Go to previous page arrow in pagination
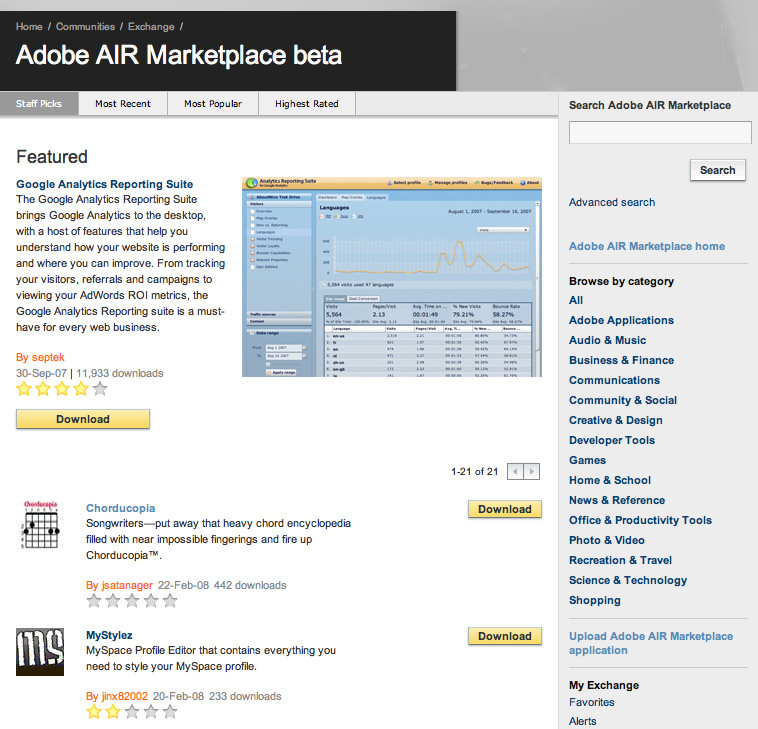 [515, 471]
